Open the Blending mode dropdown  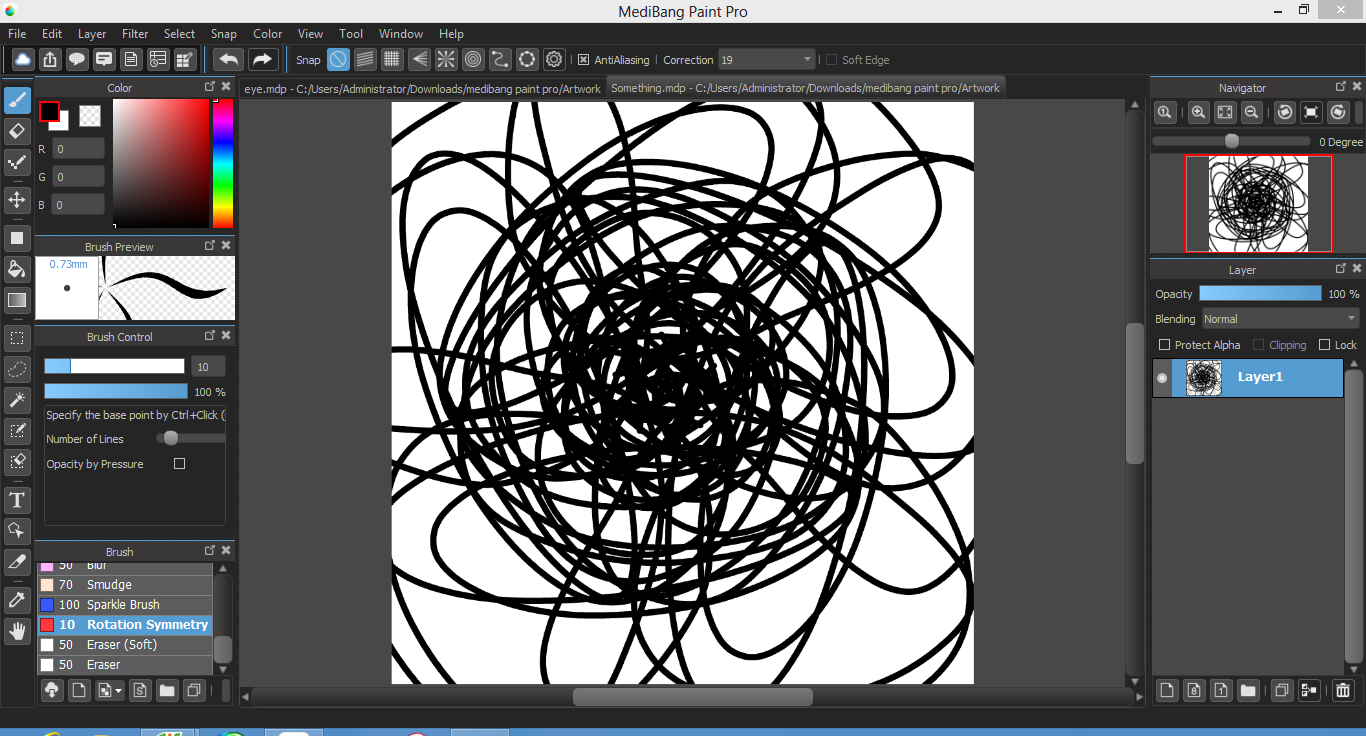click(x=1280, y=319)
